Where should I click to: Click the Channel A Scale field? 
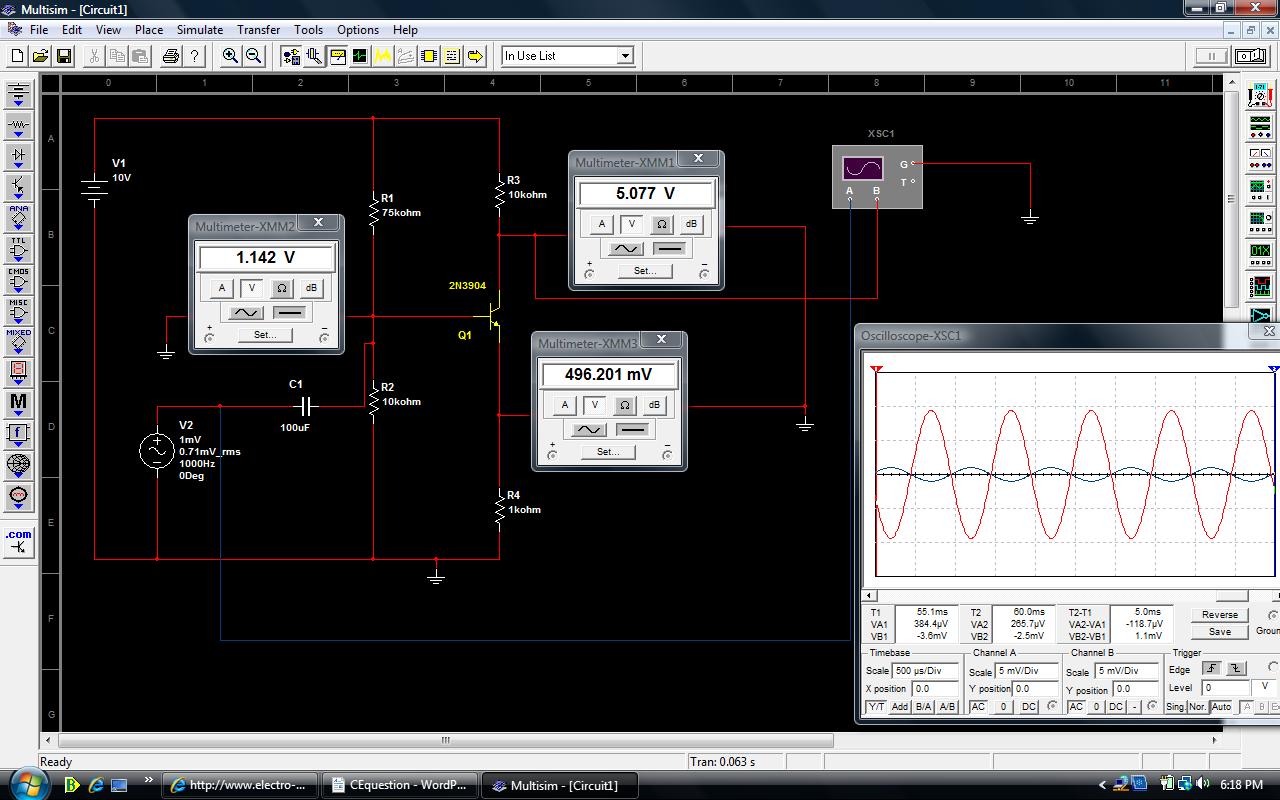coord(1027,671)
